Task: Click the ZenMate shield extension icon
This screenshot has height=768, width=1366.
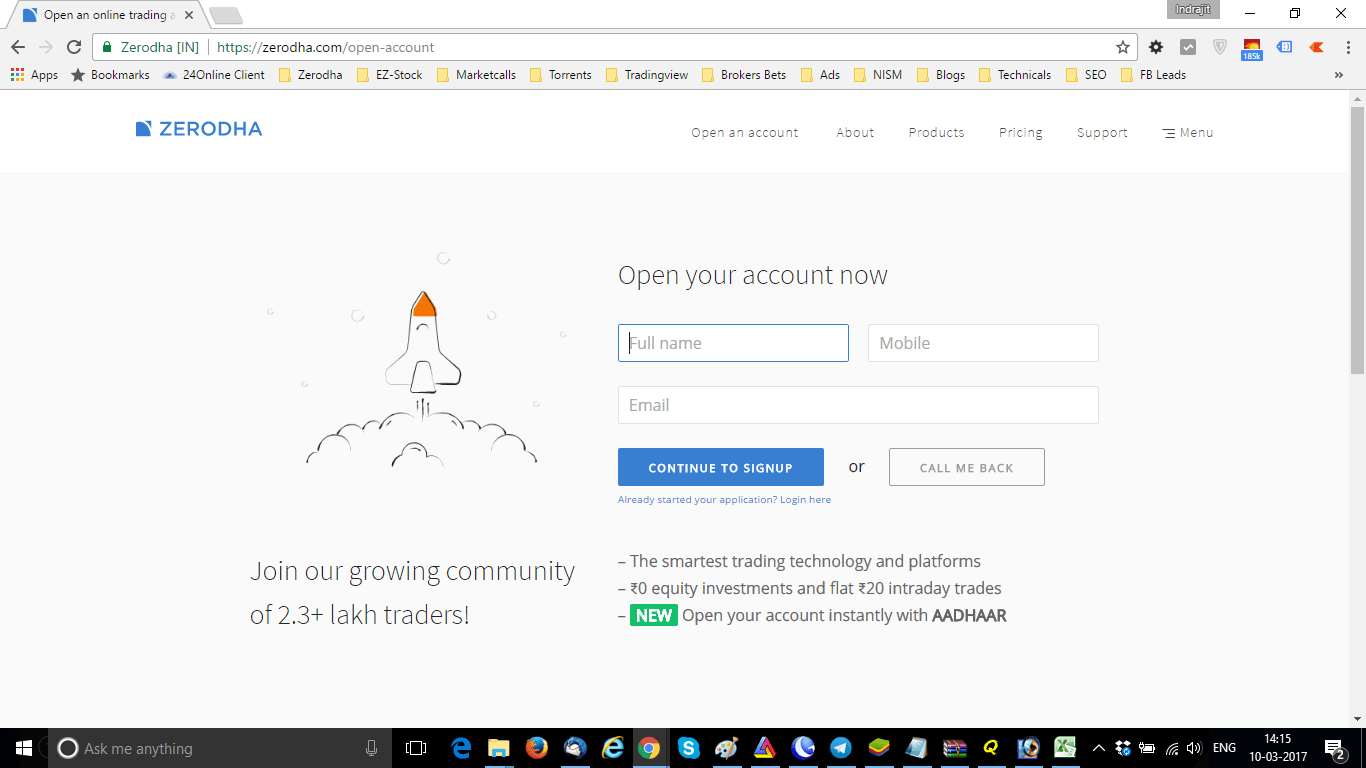Action: [x=1219, y=46]
